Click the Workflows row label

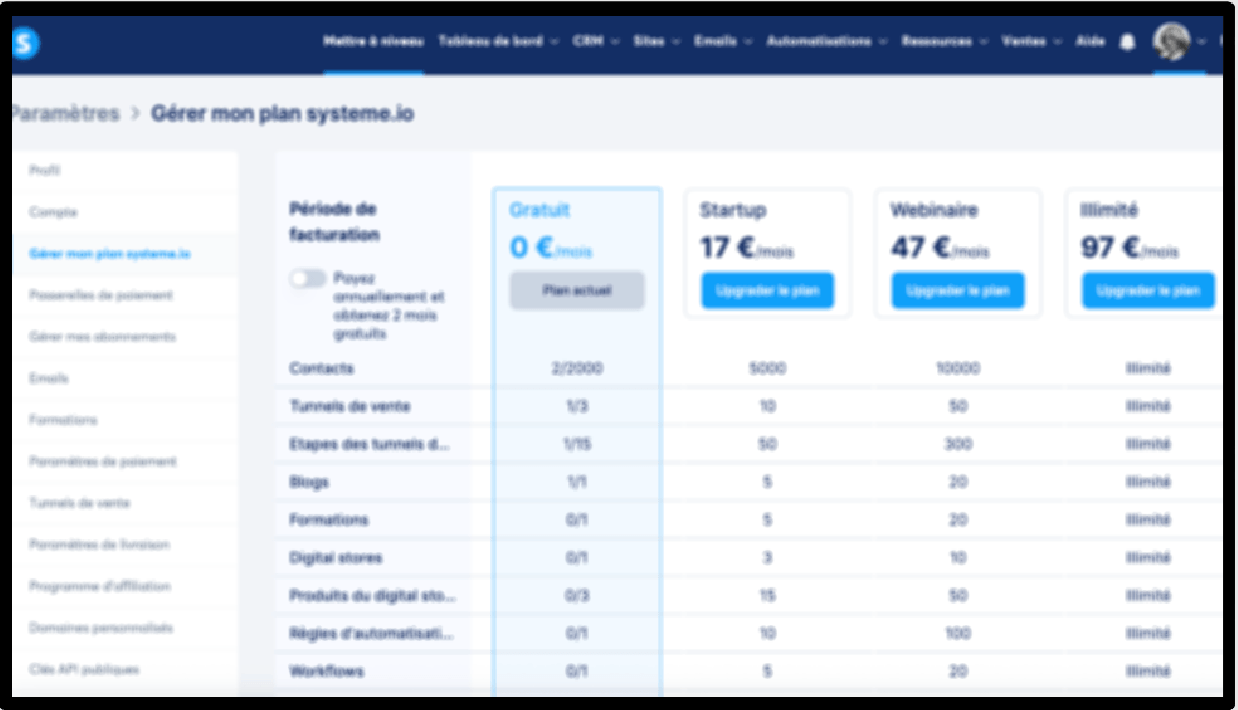(x=326, y=671)
